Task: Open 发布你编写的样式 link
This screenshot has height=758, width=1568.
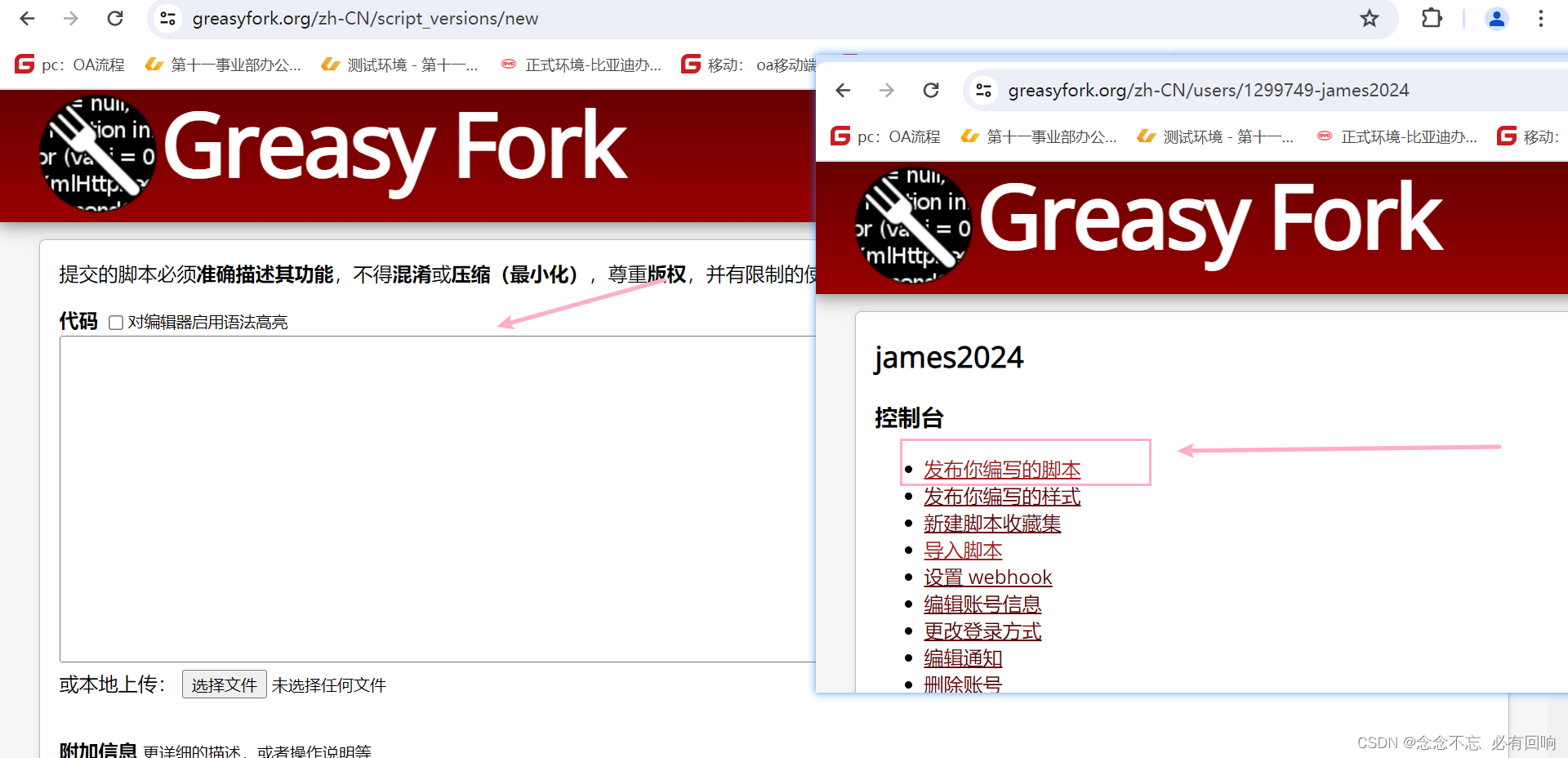Action: click(x=1002, y=497)
